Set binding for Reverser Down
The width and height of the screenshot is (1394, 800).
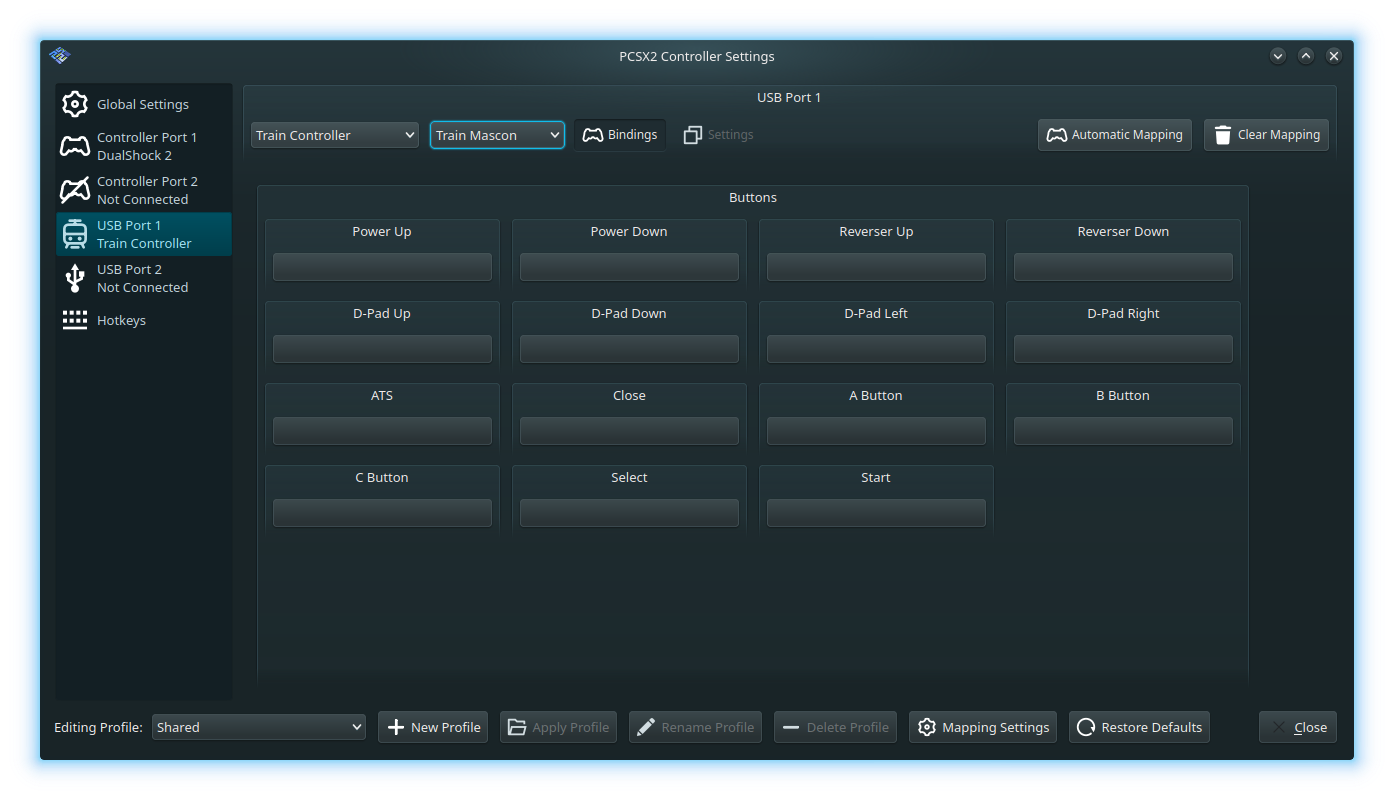tap(1123, 267)
